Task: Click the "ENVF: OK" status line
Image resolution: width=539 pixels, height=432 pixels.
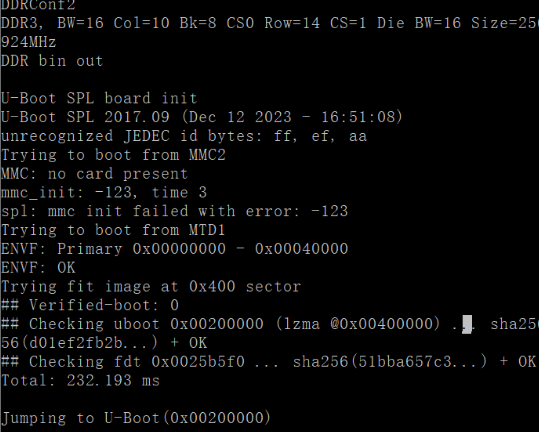Action: [38, 268]
